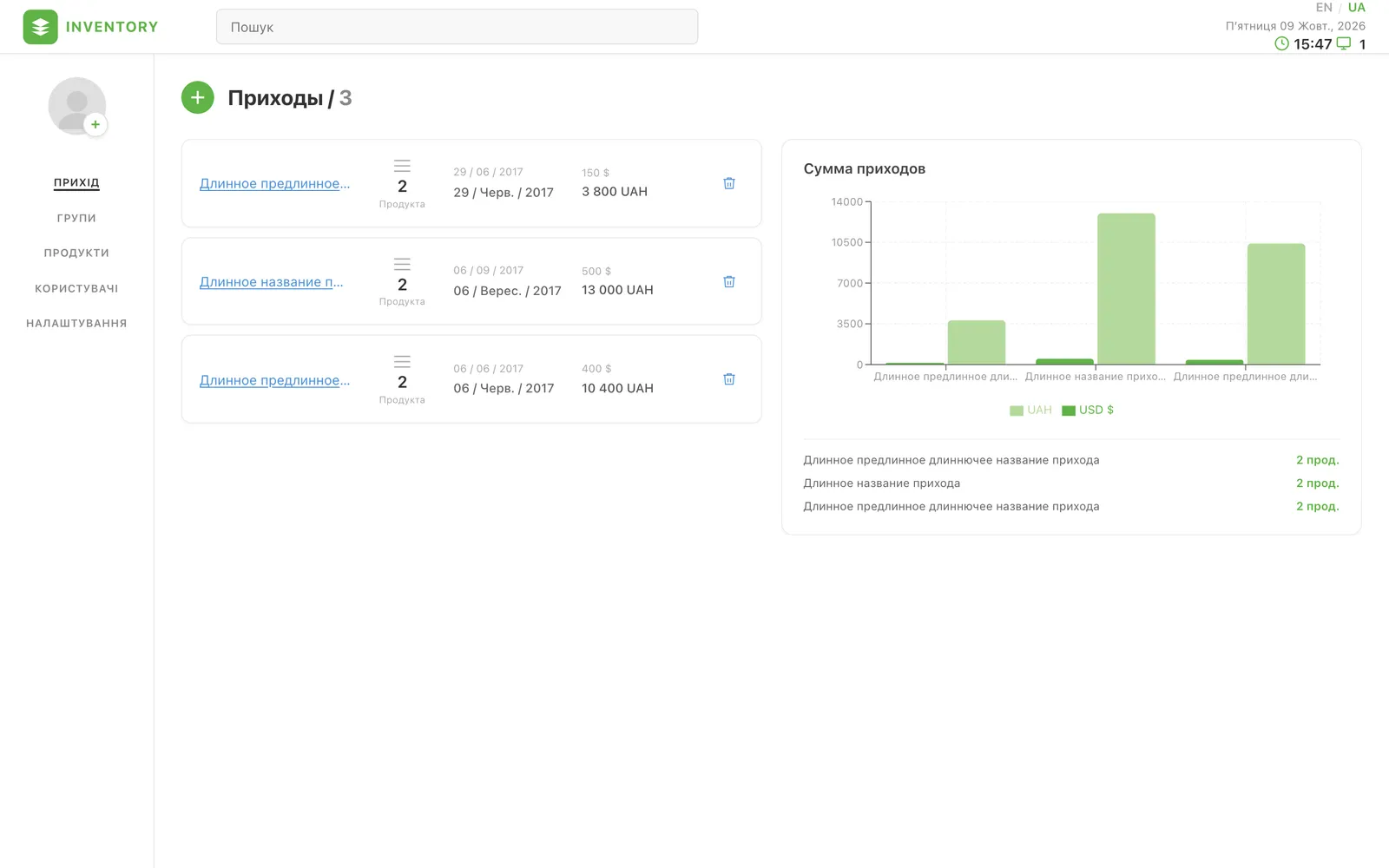
Task: Click the 'Сумма приходов' chart title
Action: tap(865, 168)
